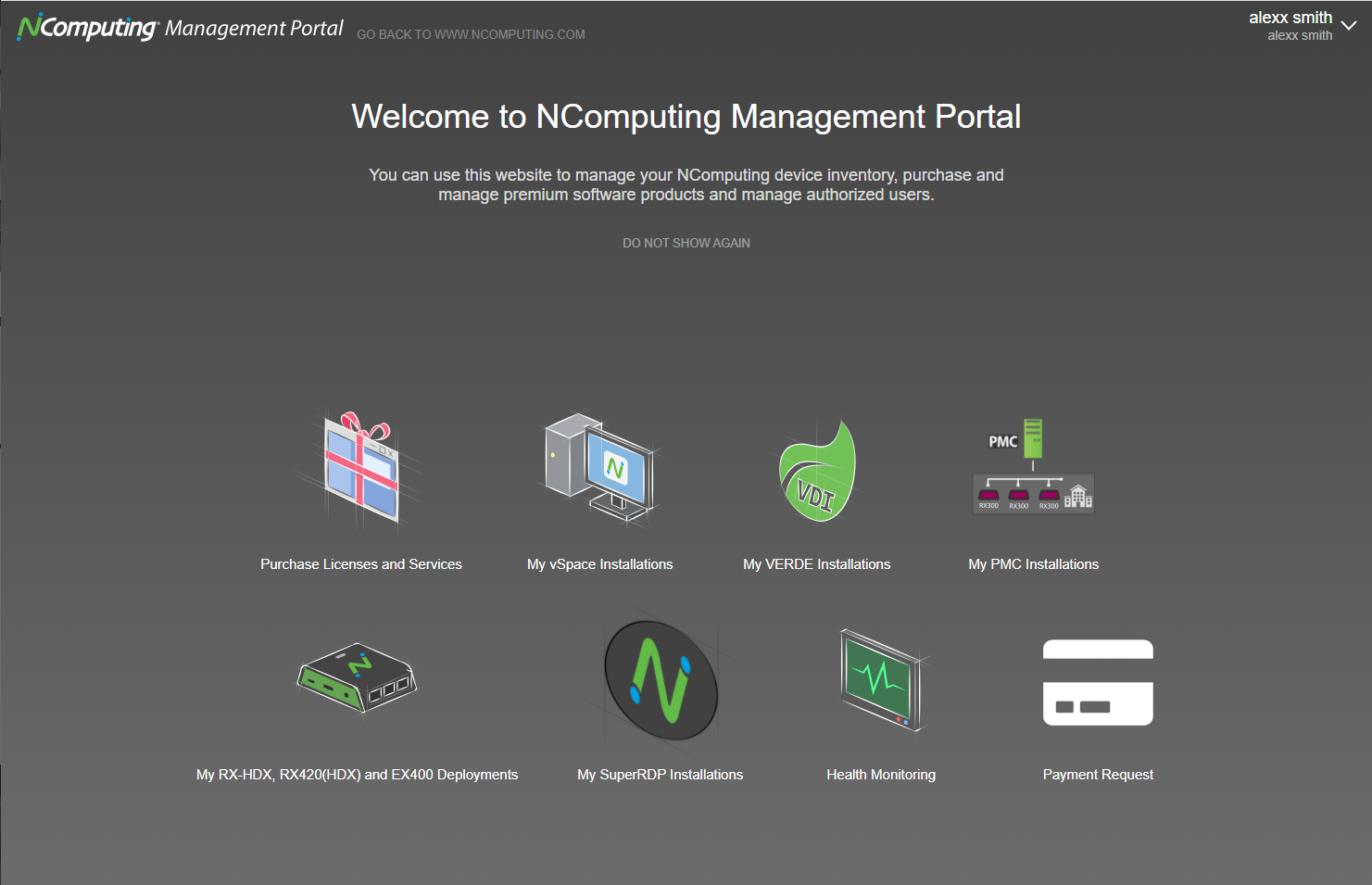The width and height of the screenshot is (1372, 885).
Task: Open the Payment Request credit card icon
Action: (1098, 682)
